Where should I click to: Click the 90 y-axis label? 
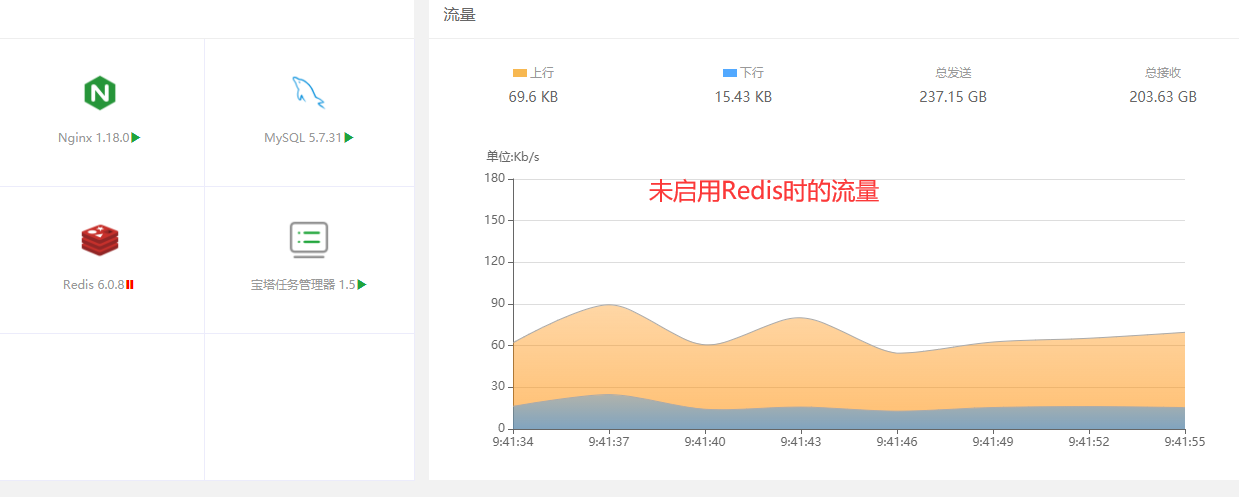(497, 304)
